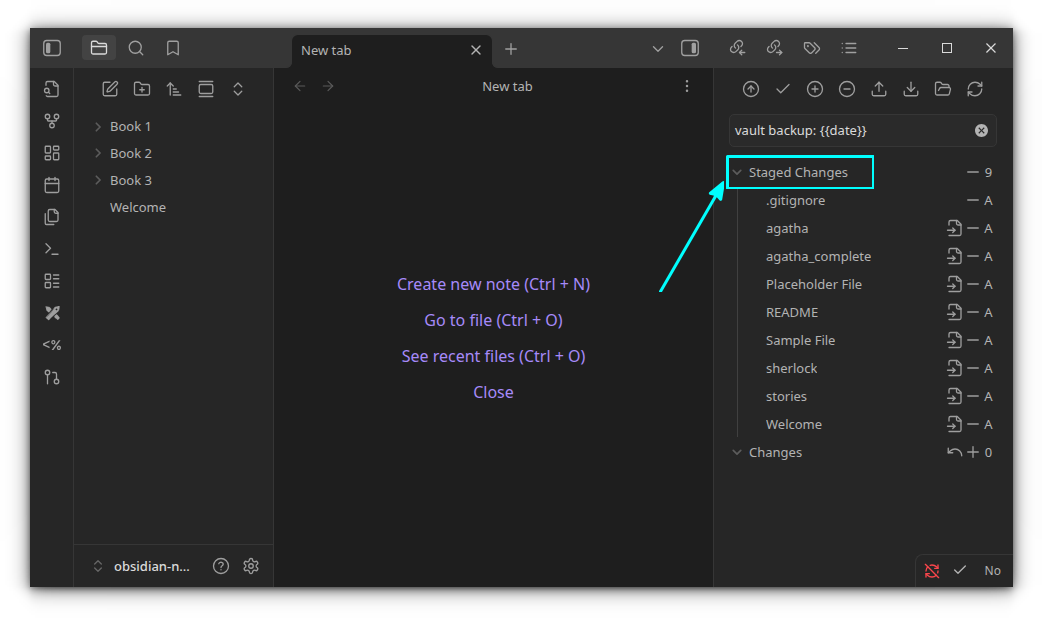Open graph view from the left ribbon

click(x=52, y=121)
